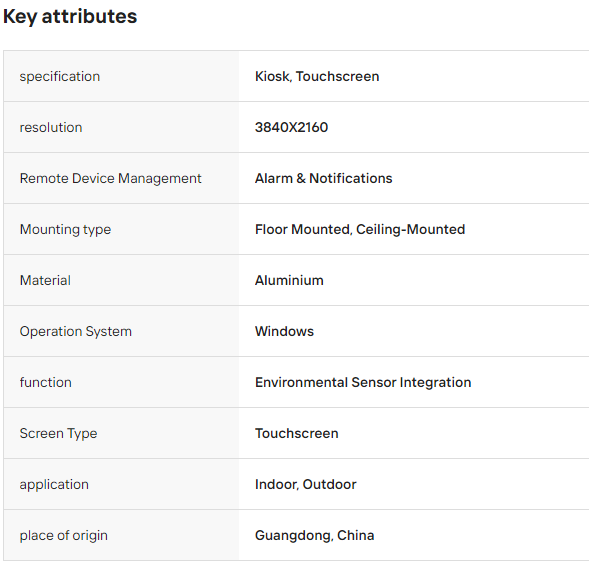
Task: Select the Screen Type label
Action: 58,434
